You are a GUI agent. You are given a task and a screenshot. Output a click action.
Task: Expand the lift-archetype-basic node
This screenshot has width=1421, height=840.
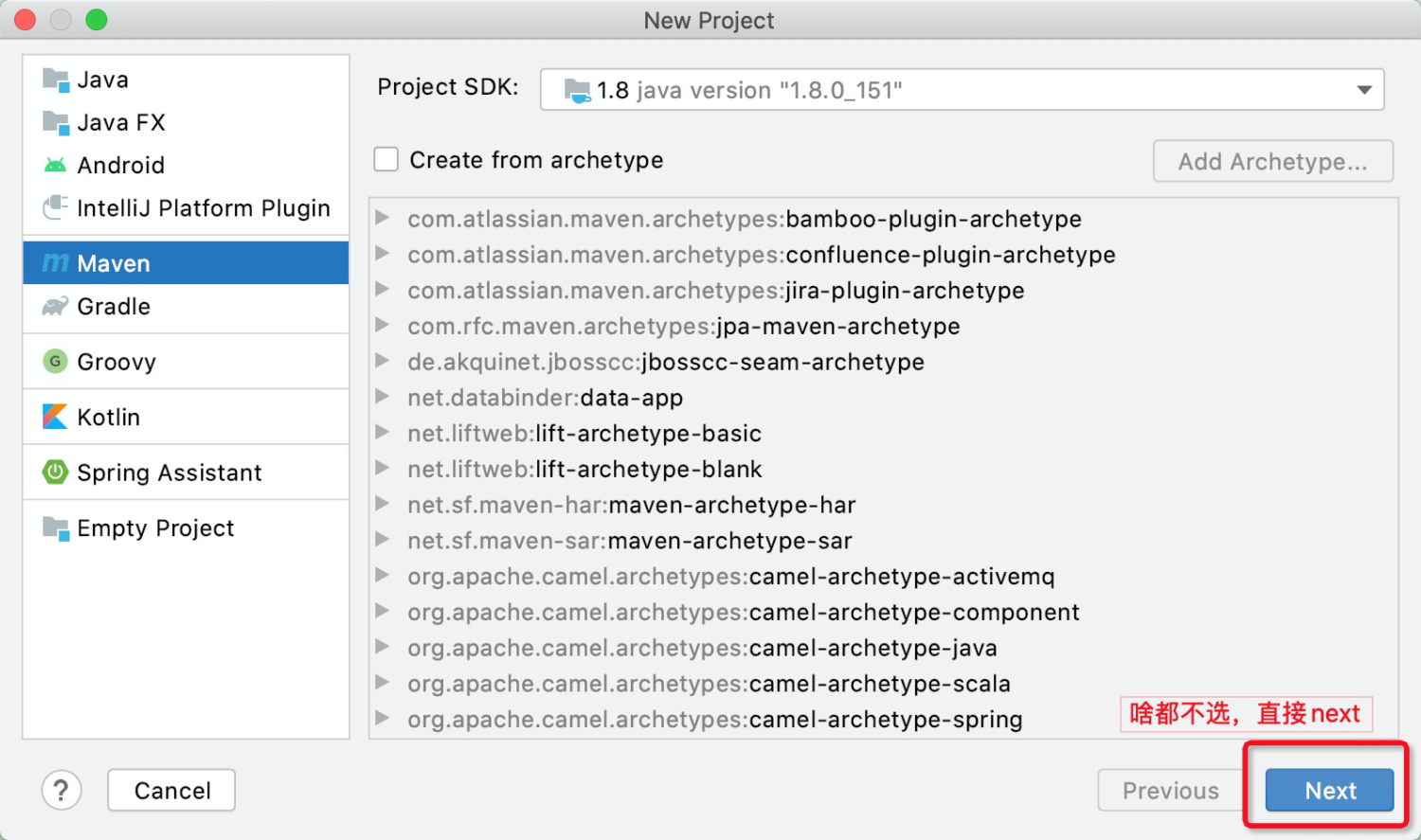383,433
